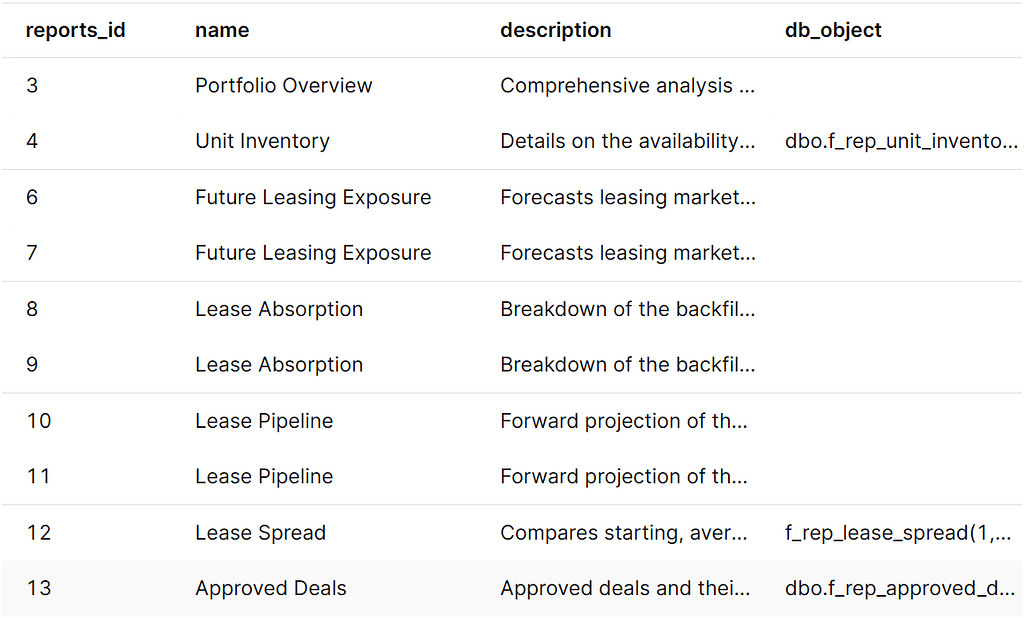Sort by the reports_id column header
Screen dimensions: 1024x618
(x=75, y=30)
